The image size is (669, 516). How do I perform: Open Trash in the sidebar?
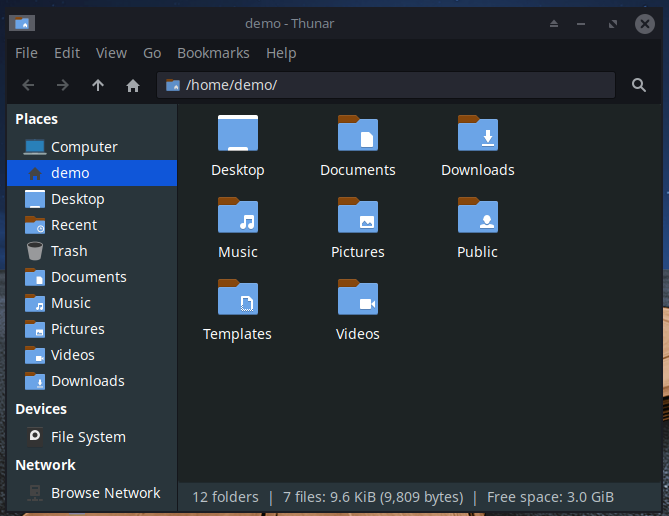coord(92,251)
